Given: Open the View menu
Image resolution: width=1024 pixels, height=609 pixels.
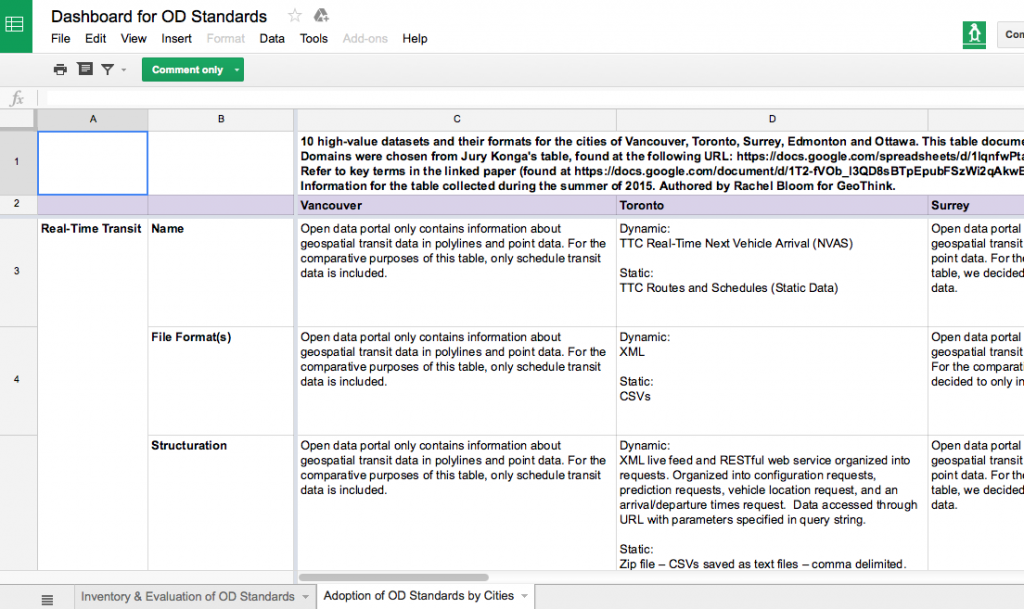Looking at the screenshot, I should [133, 39].
